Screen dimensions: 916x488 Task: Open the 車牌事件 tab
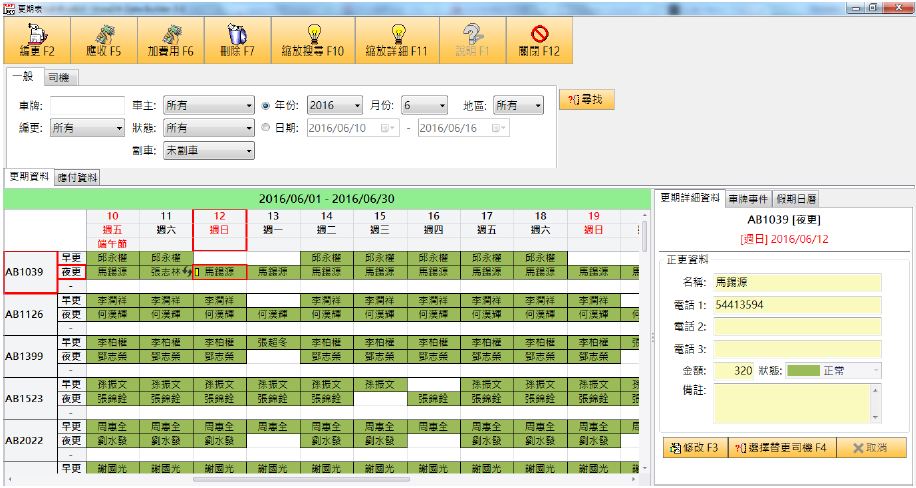click(750, 198)
